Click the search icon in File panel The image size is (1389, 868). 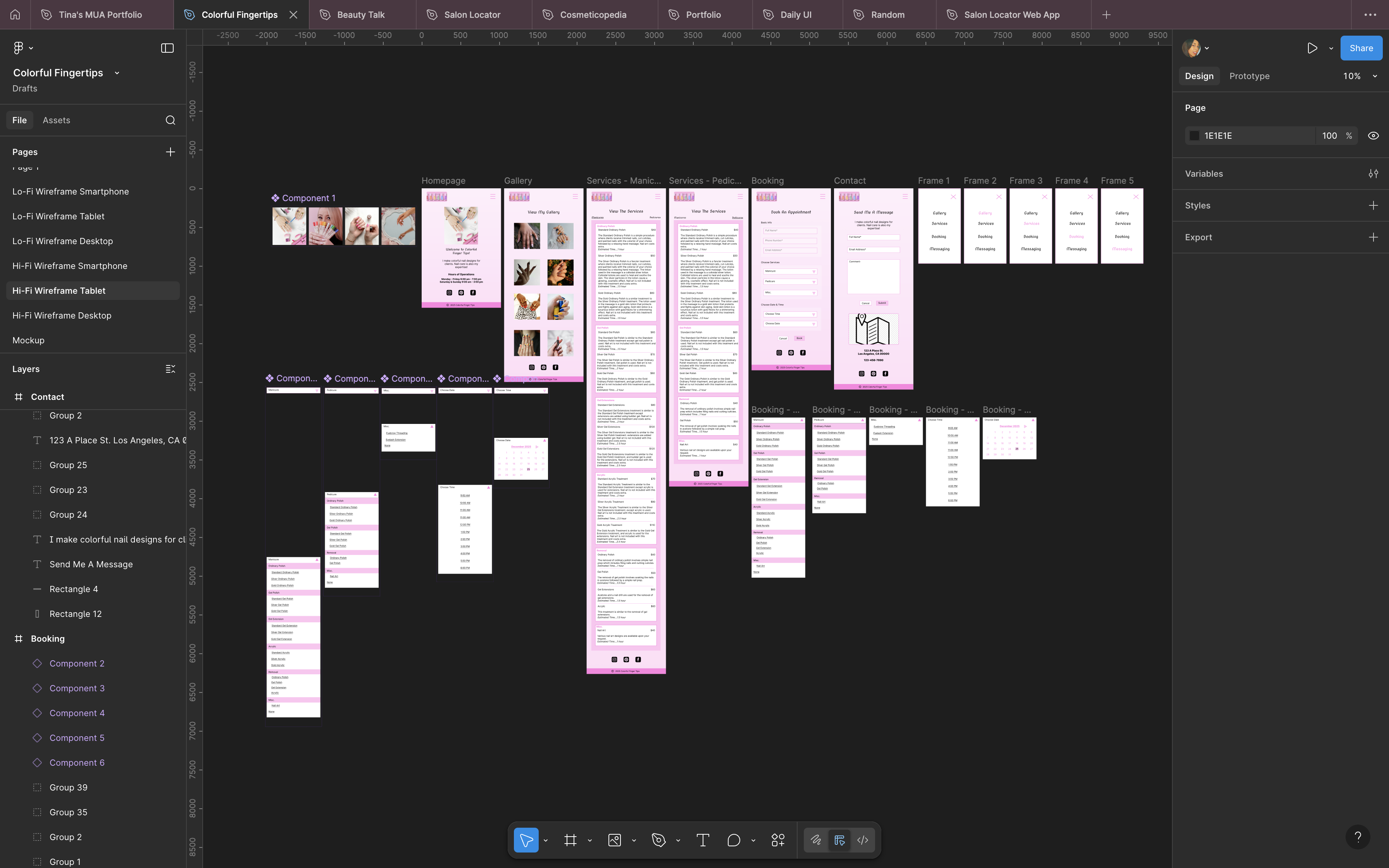coord(171,120)
